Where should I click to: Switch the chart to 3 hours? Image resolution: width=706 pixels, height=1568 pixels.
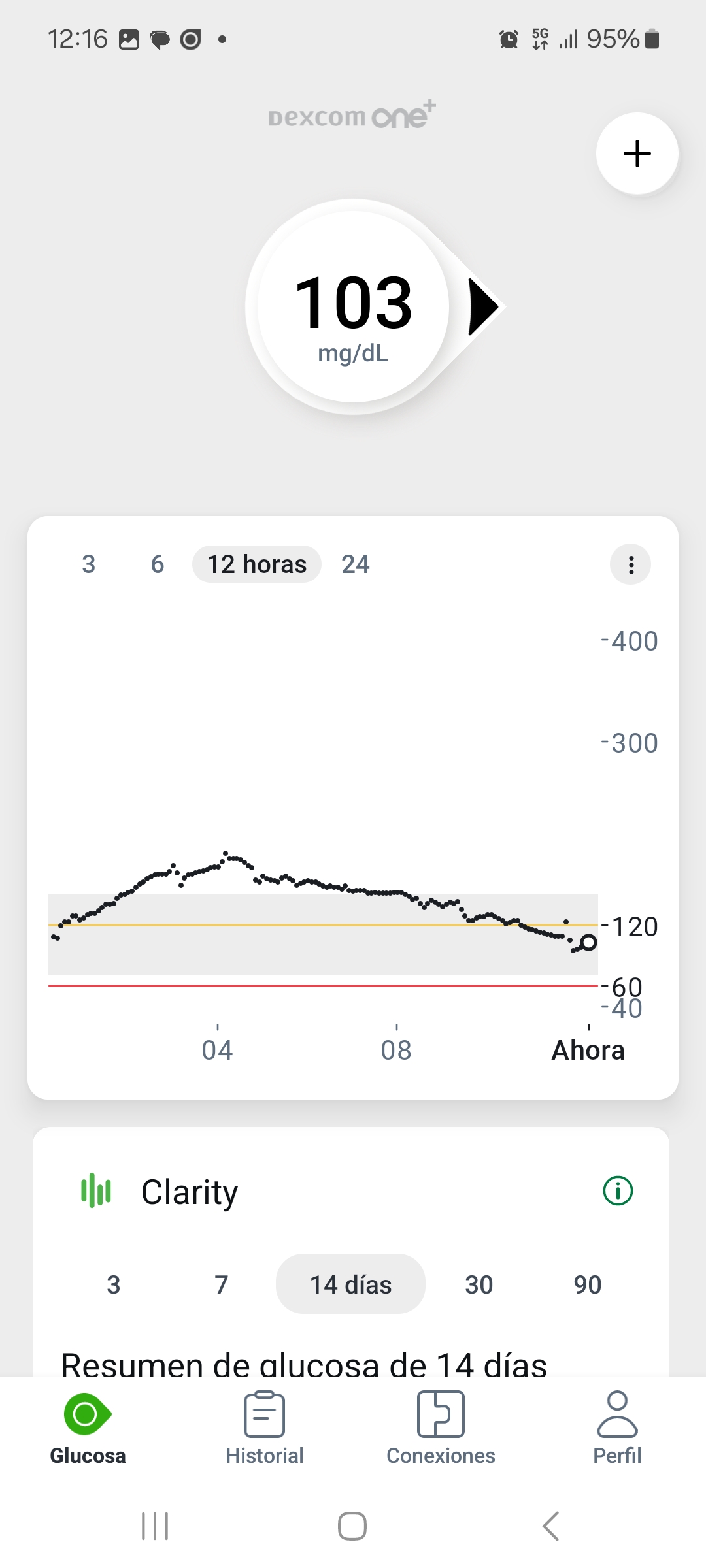click(89, 564)
